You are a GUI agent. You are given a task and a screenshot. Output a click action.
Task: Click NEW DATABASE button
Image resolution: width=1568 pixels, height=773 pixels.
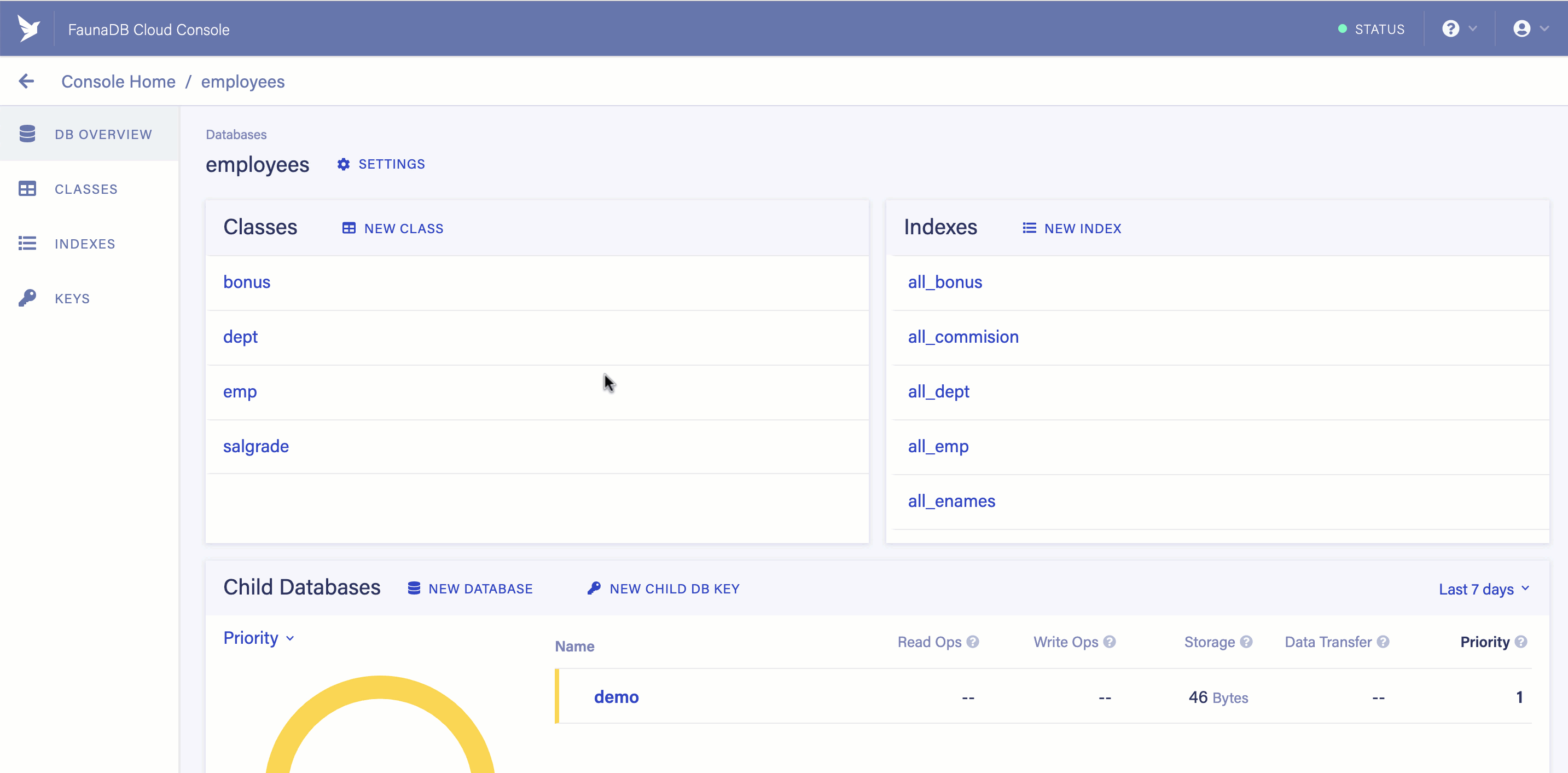click(470, 589)
